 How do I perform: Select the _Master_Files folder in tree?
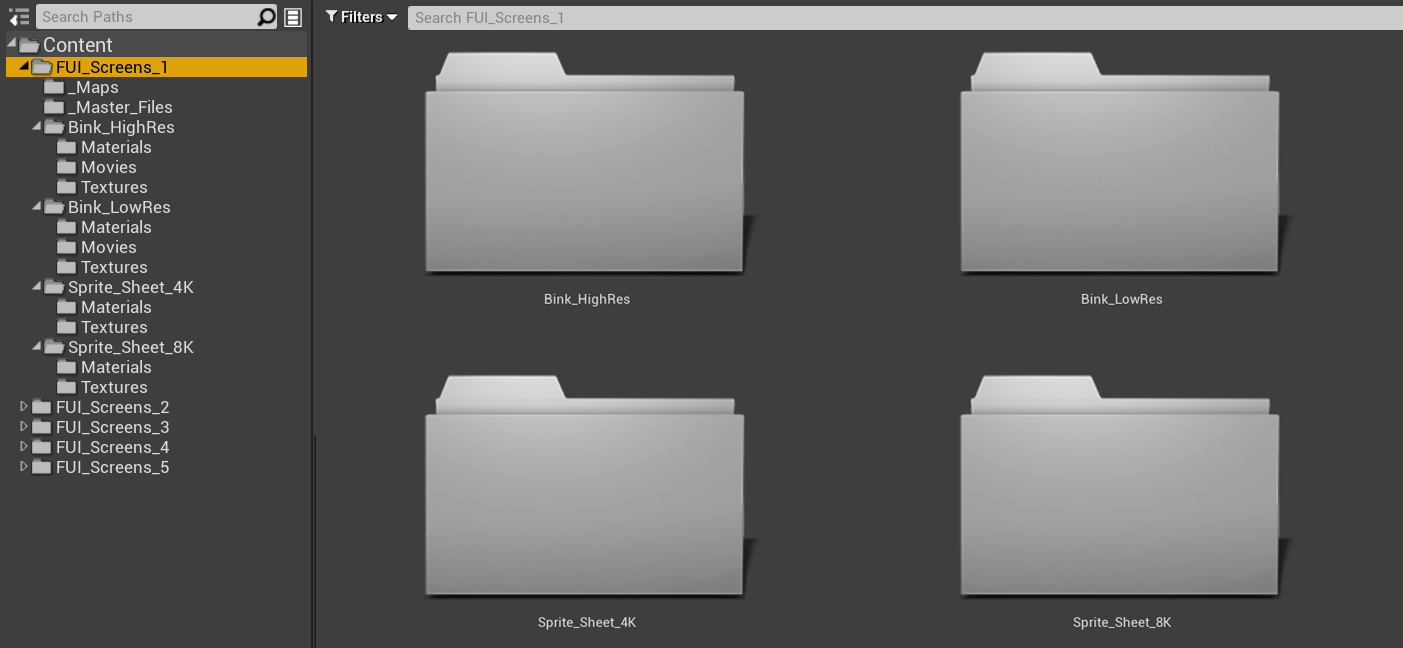point(119,107)
